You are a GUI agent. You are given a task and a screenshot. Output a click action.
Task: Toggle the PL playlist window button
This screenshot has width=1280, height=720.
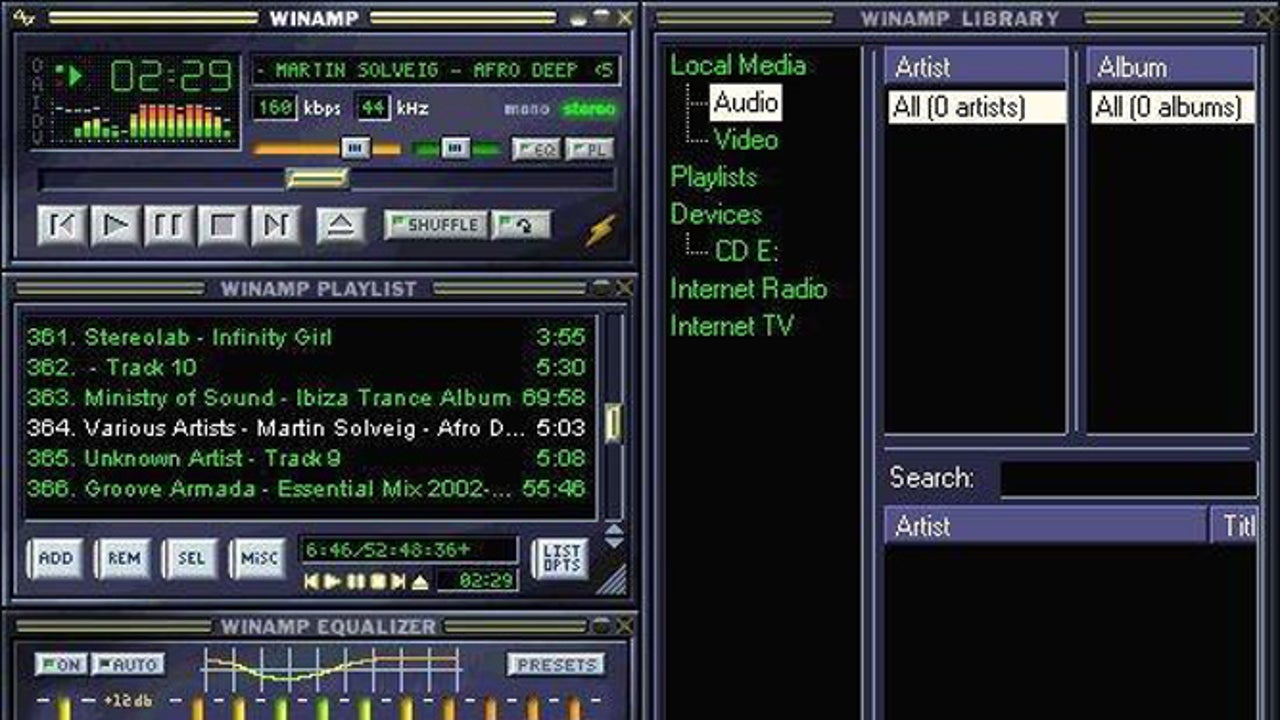click(x=590, y=149)
